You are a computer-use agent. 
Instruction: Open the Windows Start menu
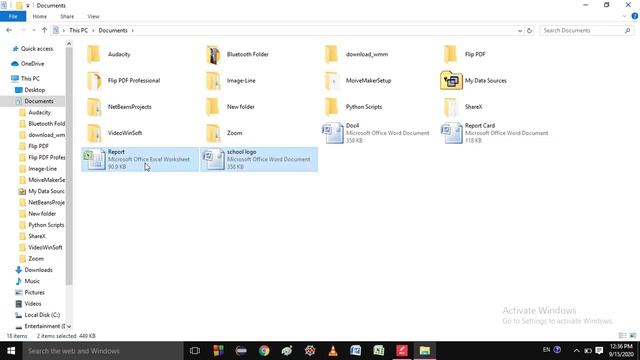[11, 351]
